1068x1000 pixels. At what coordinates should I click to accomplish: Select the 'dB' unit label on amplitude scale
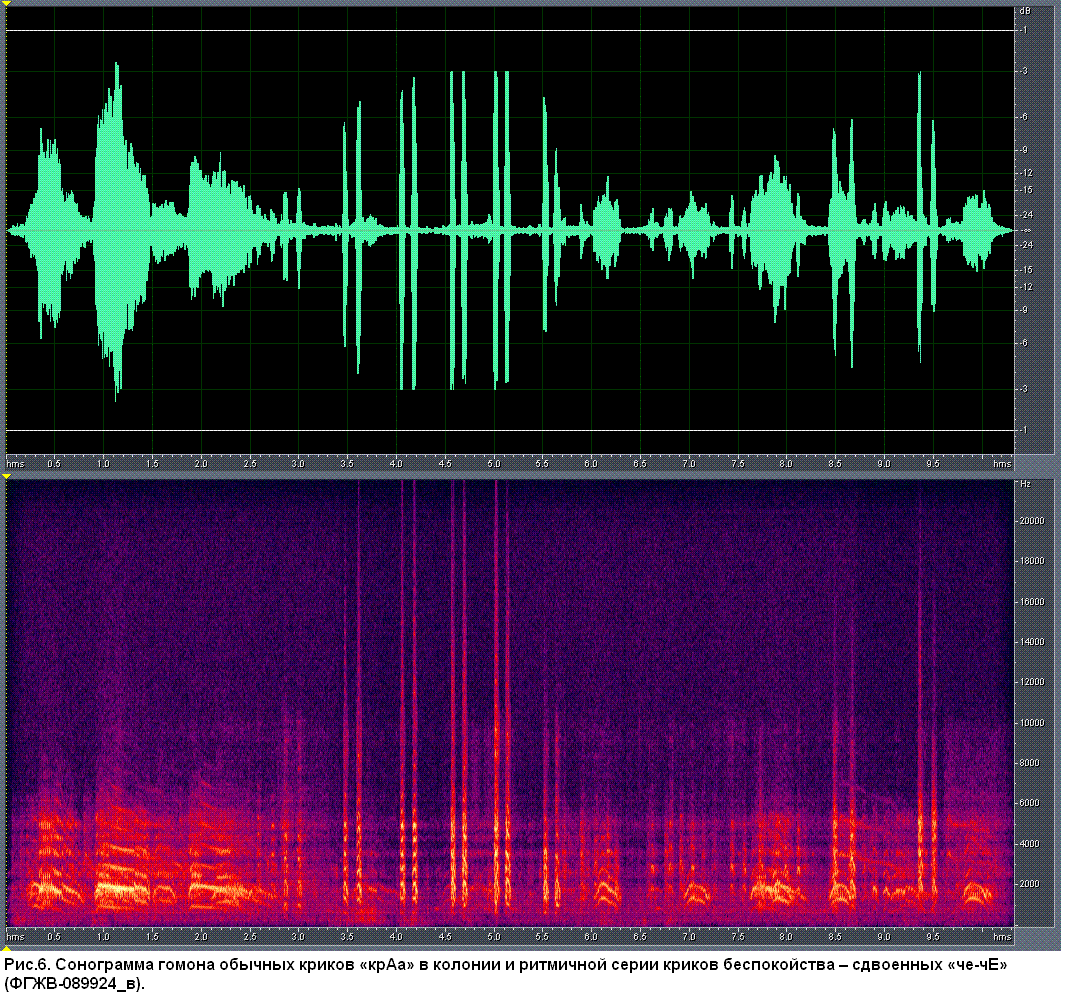(x=1025, y=11)
